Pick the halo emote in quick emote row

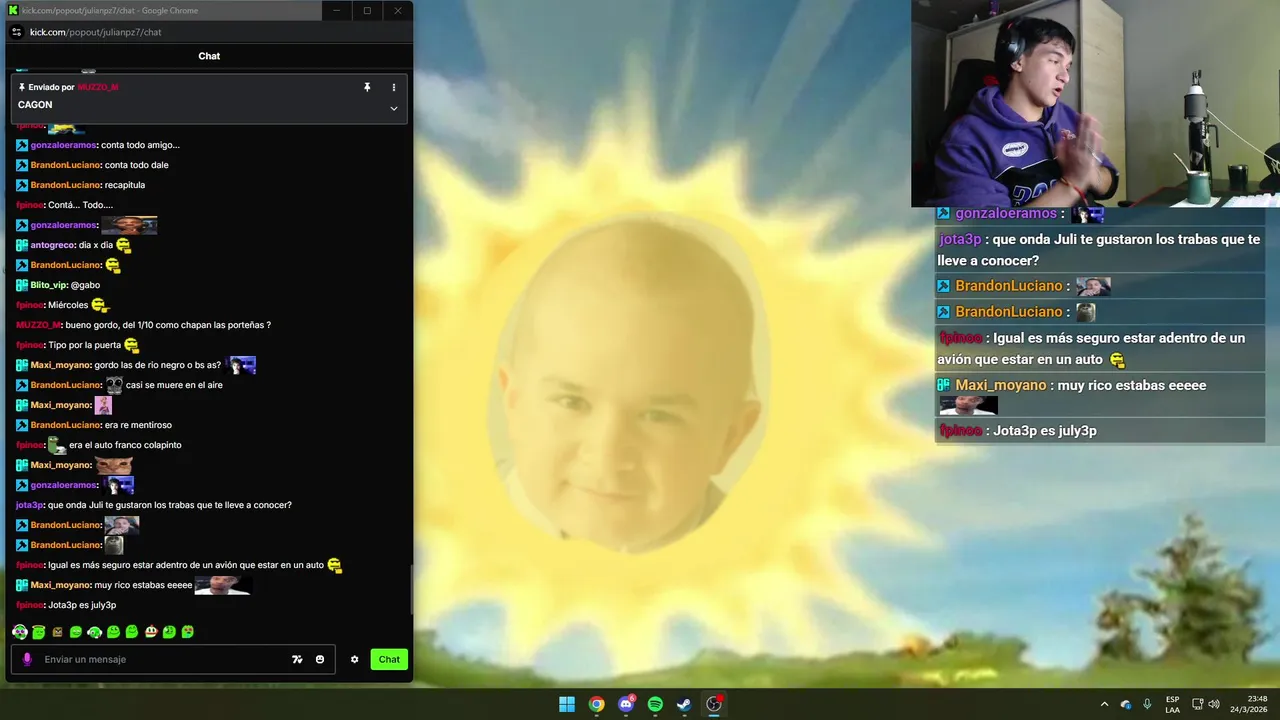tap(39, 632)
